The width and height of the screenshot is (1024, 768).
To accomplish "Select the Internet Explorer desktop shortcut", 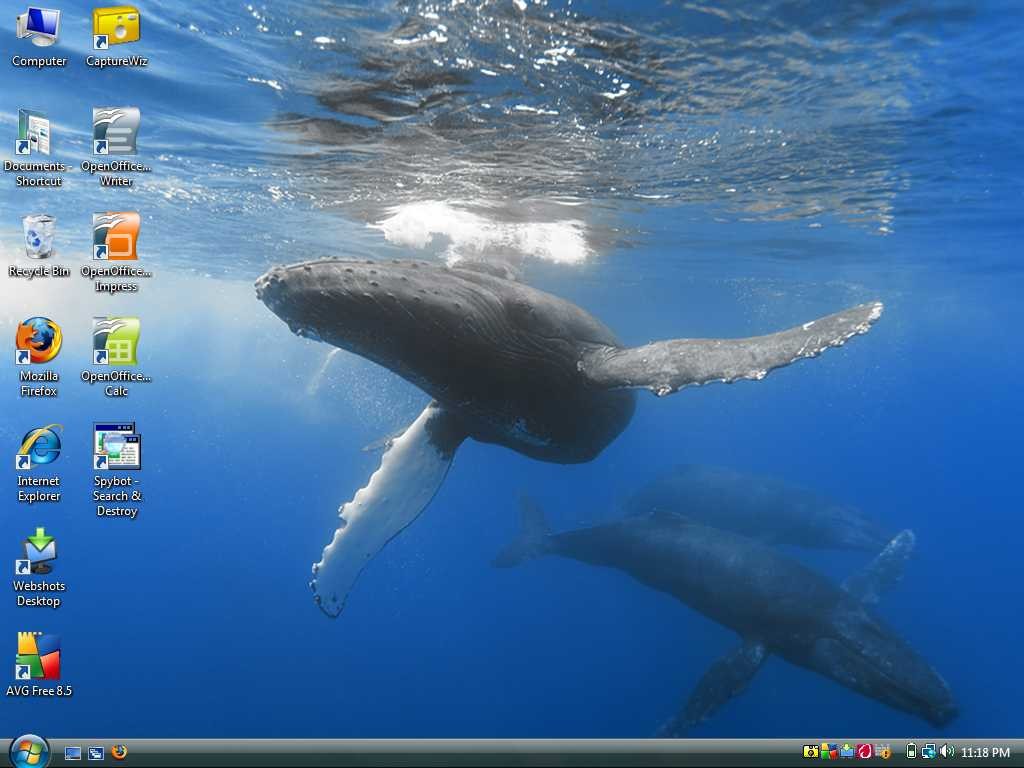I will click(x=39, y=462).
